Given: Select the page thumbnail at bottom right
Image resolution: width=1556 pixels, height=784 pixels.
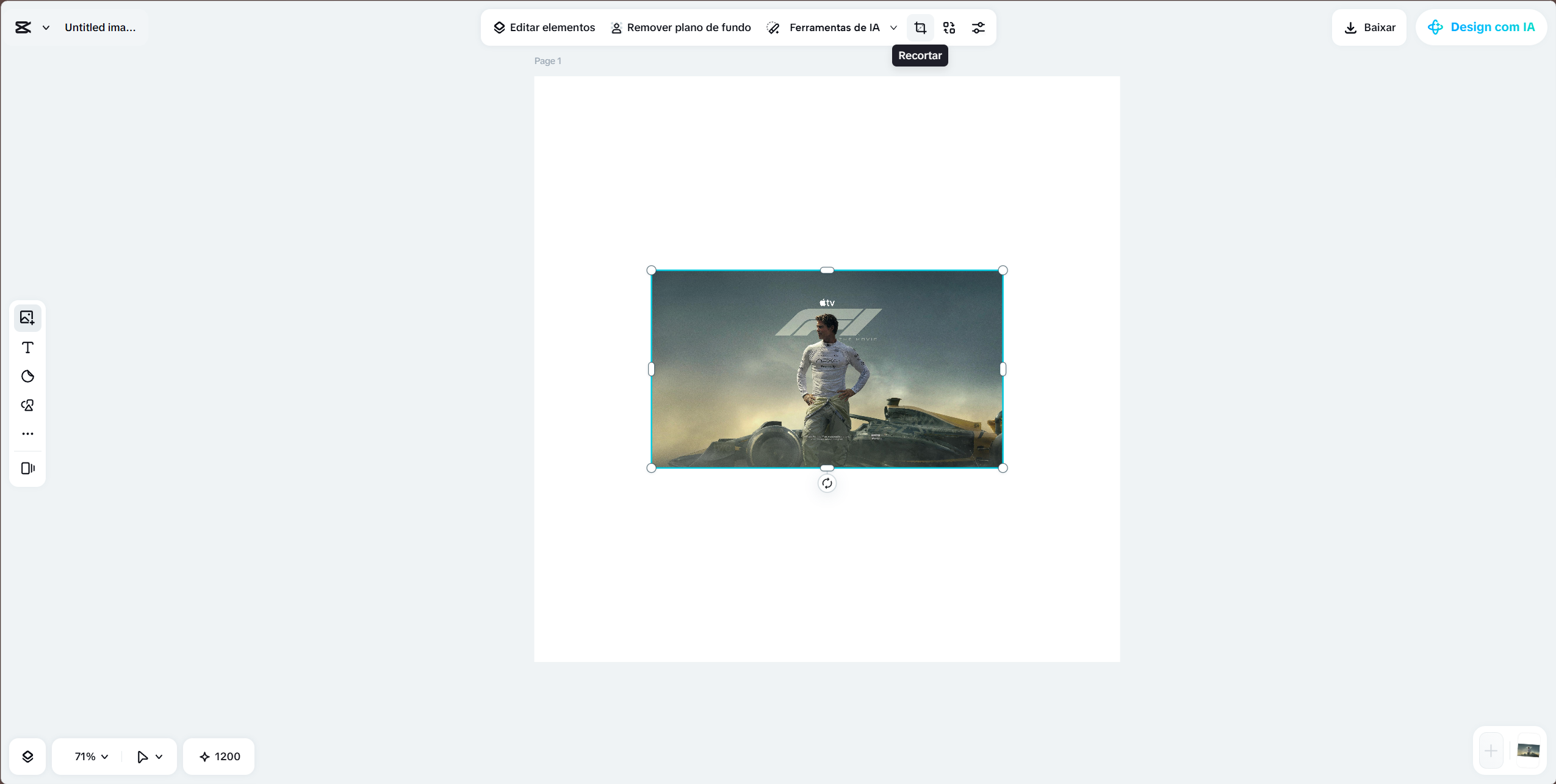Looking at the screenshot, I should (1528, 751).
